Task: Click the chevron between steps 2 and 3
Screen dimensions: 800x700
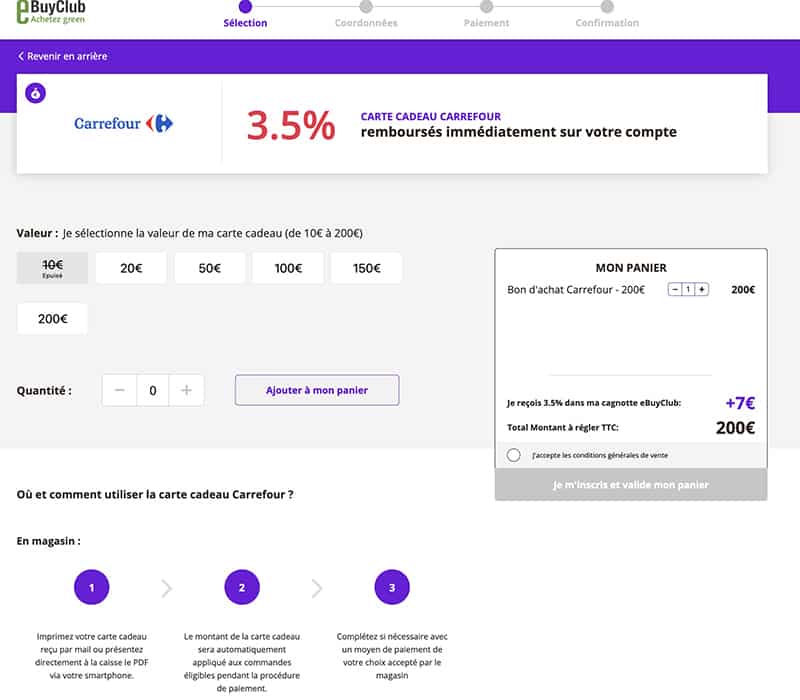Action: point(317,588)
